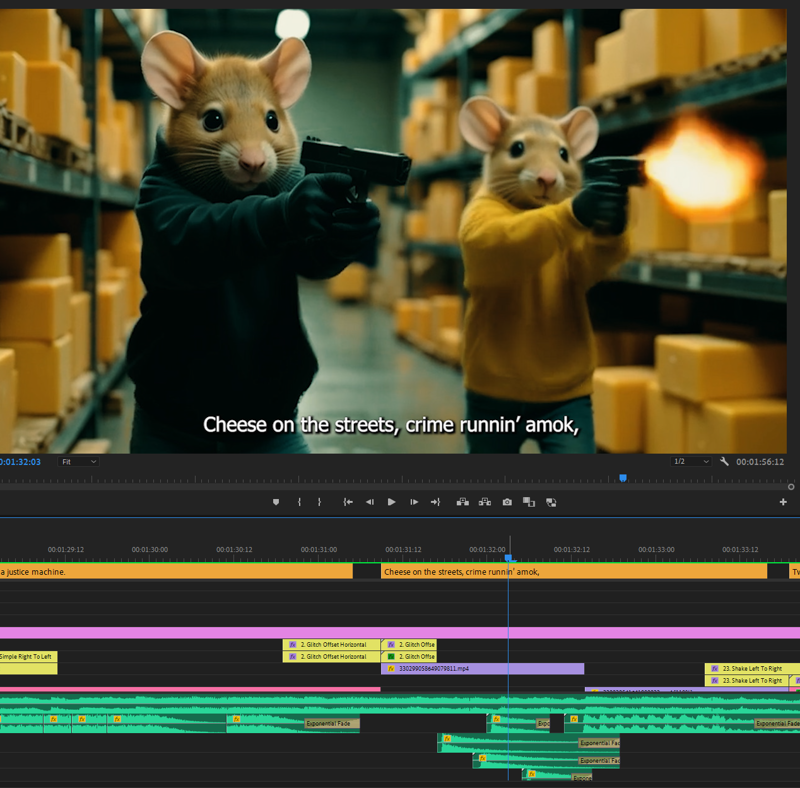Click the fx badge on the upper Shake Left To Right clip
Image resolution: width=800 pixels, height=788 pixels.
tap(715, 669)
